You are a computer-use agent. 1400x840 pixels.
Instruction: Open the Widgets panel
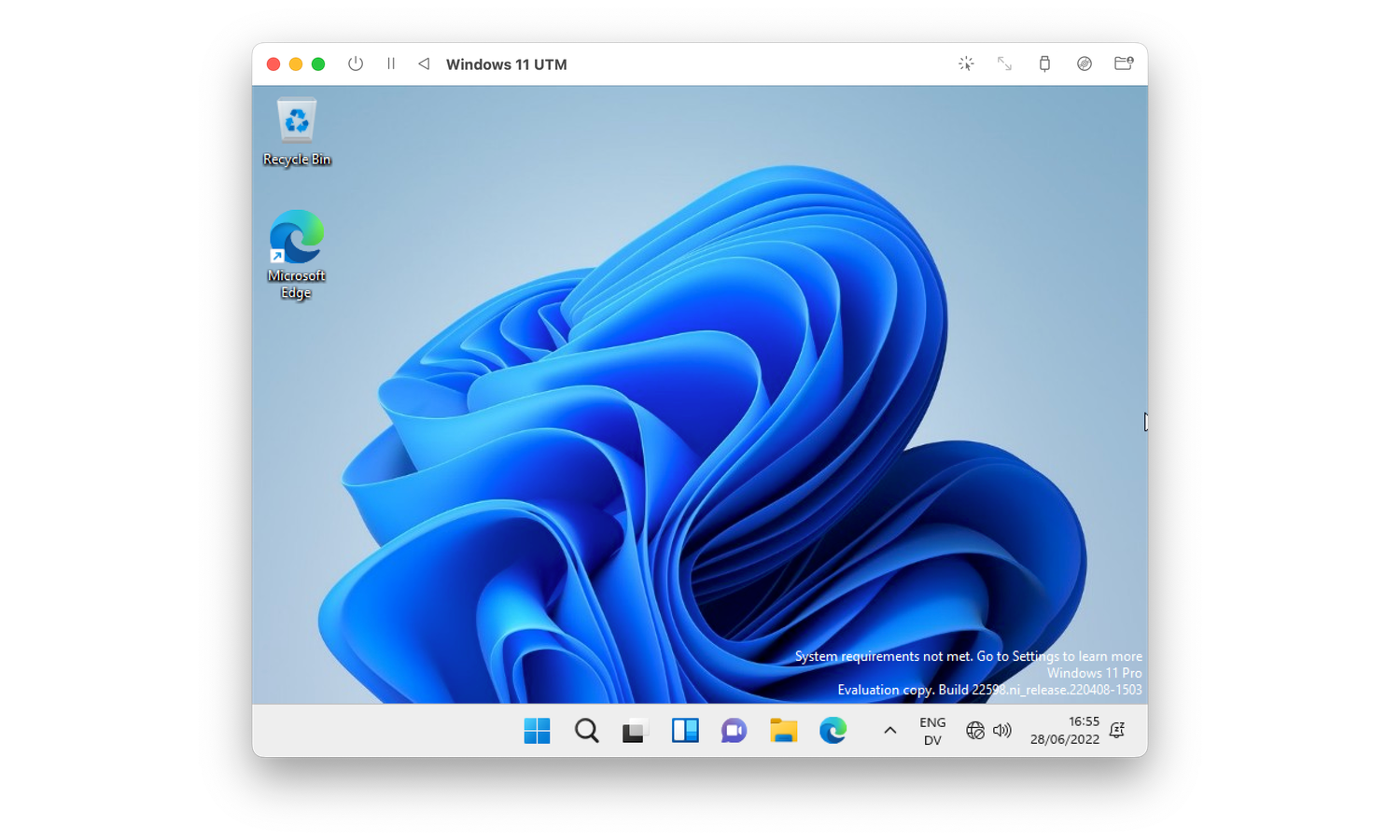(685, 731)
